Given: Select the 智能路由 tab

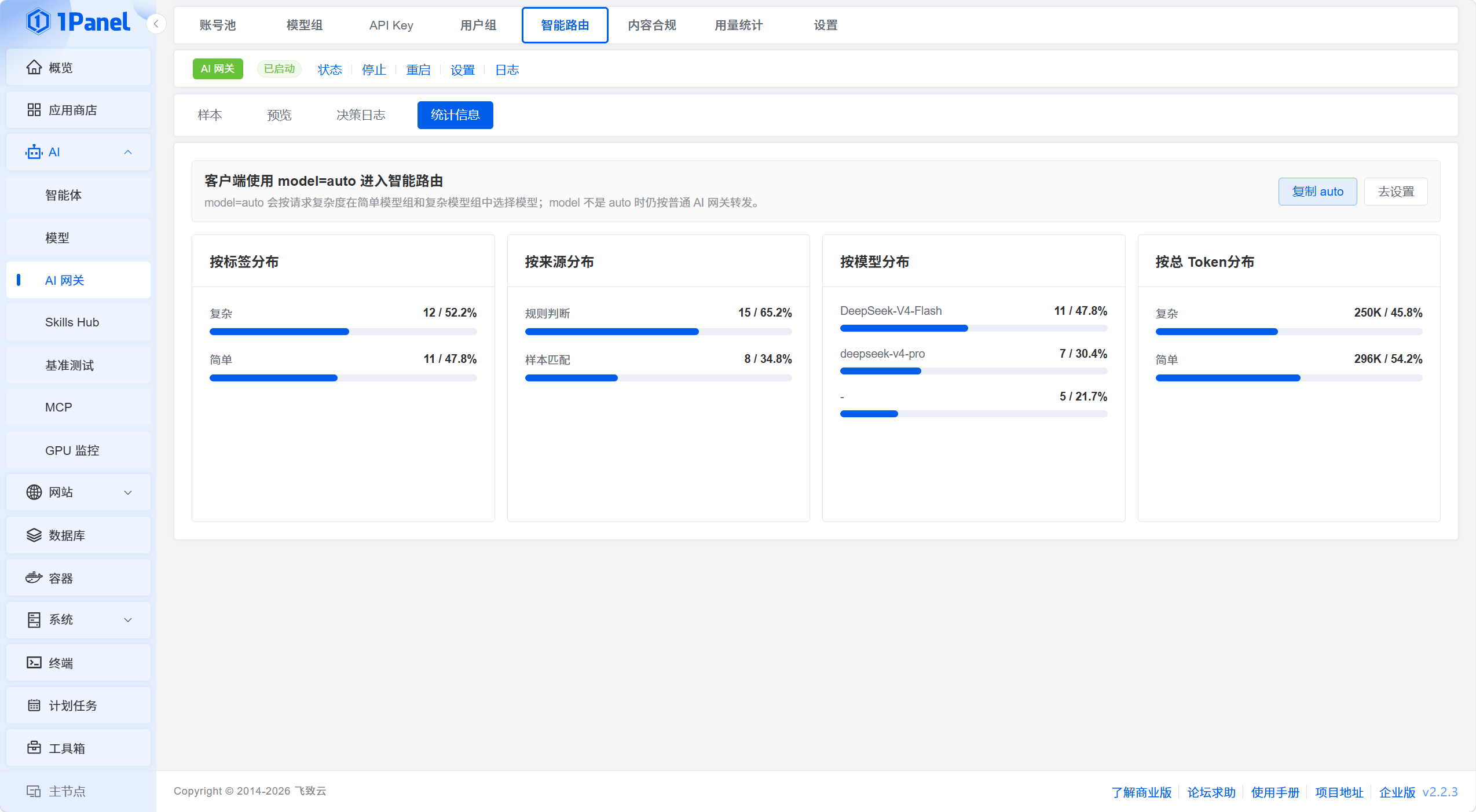Looking at the screenshot, I should point(565,25).
